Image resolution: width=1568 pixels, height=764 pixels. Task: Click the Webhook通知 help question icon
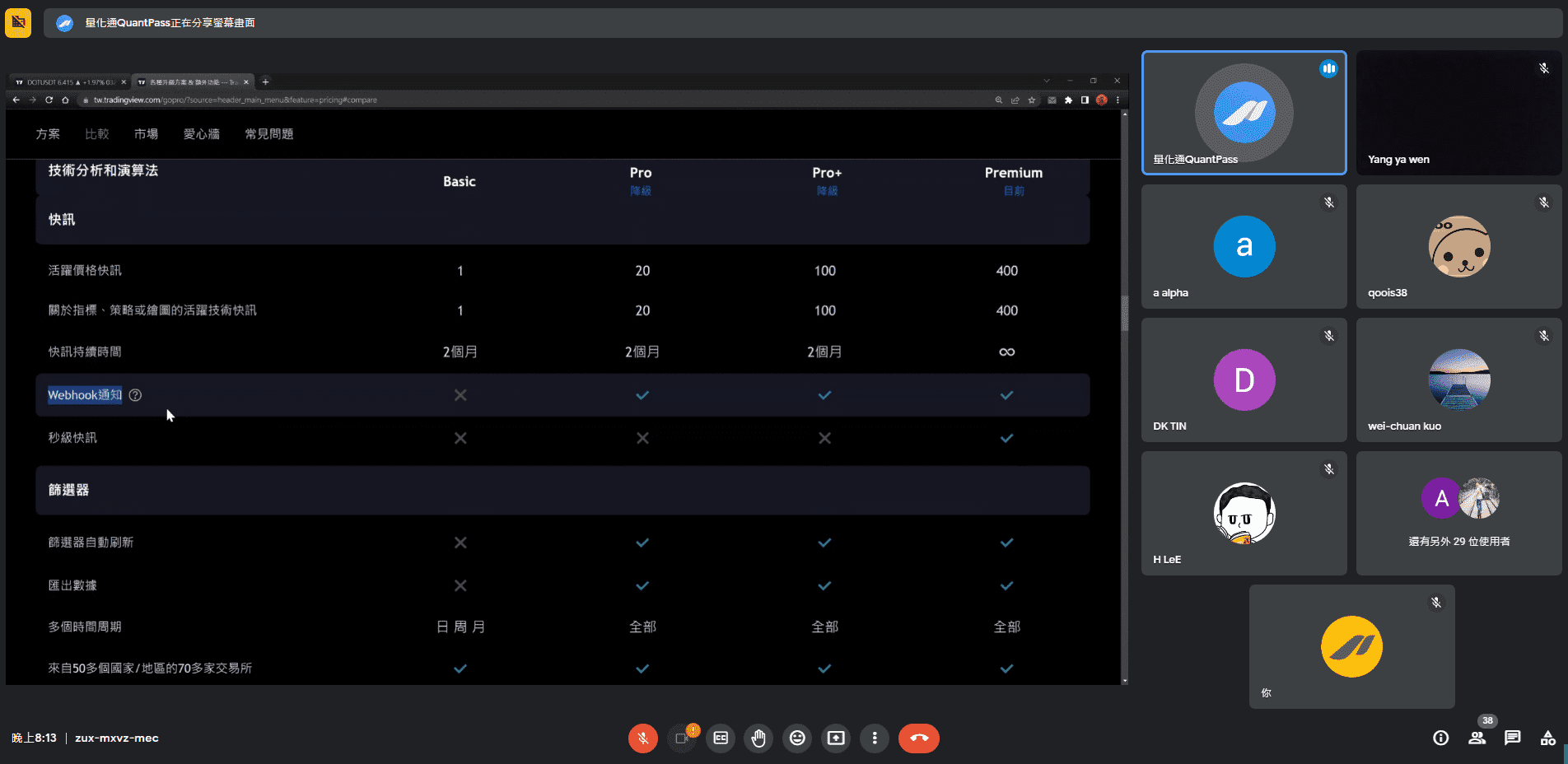coord(136,395)
